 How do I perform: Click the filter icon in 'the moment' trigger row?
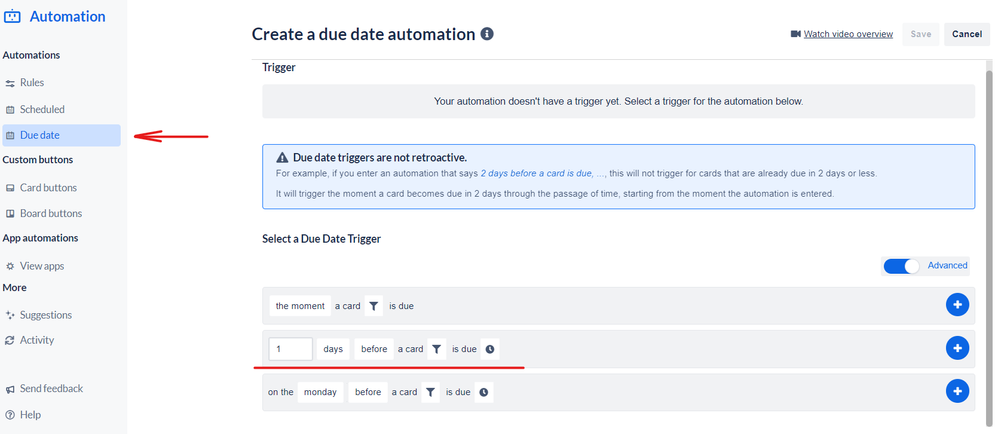pos(374,306)
